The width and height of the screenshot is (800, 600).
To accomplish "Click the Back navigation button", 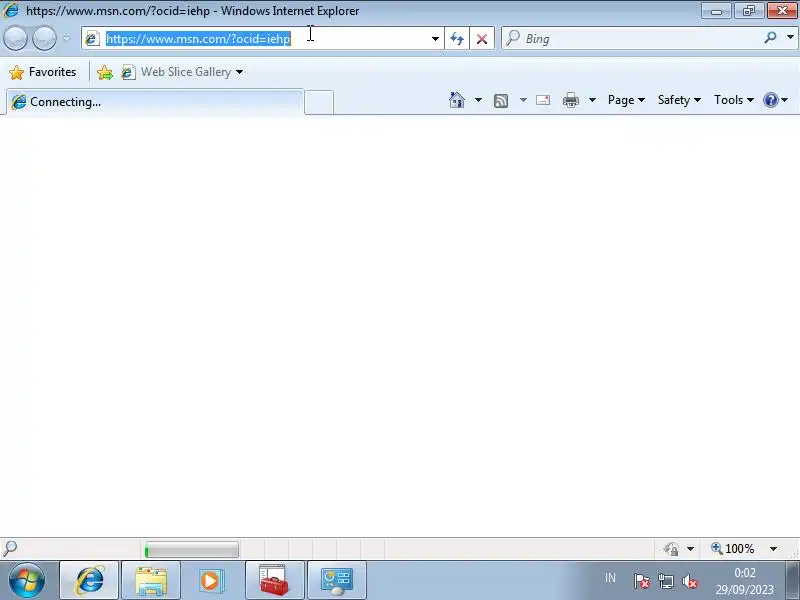I will pyautogui.click(x=15, y=38).
